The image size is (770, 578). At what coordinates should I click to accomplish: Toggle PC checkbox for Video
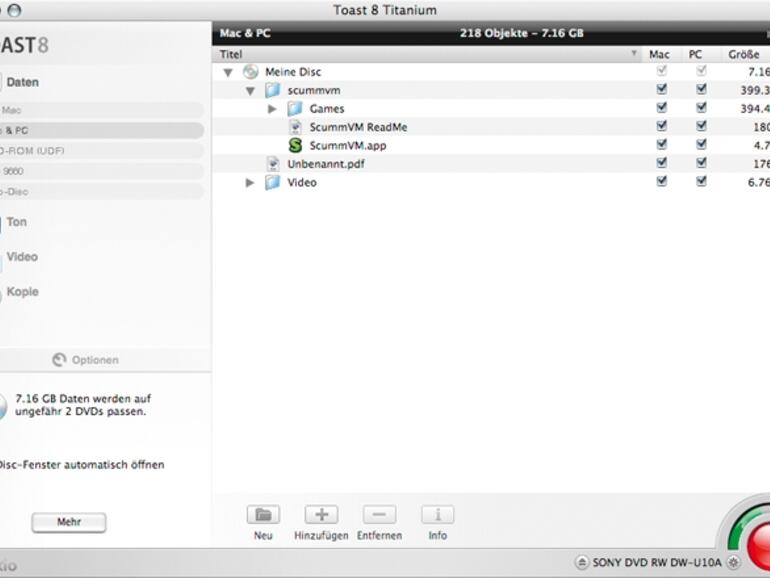[x=701, y=181]
